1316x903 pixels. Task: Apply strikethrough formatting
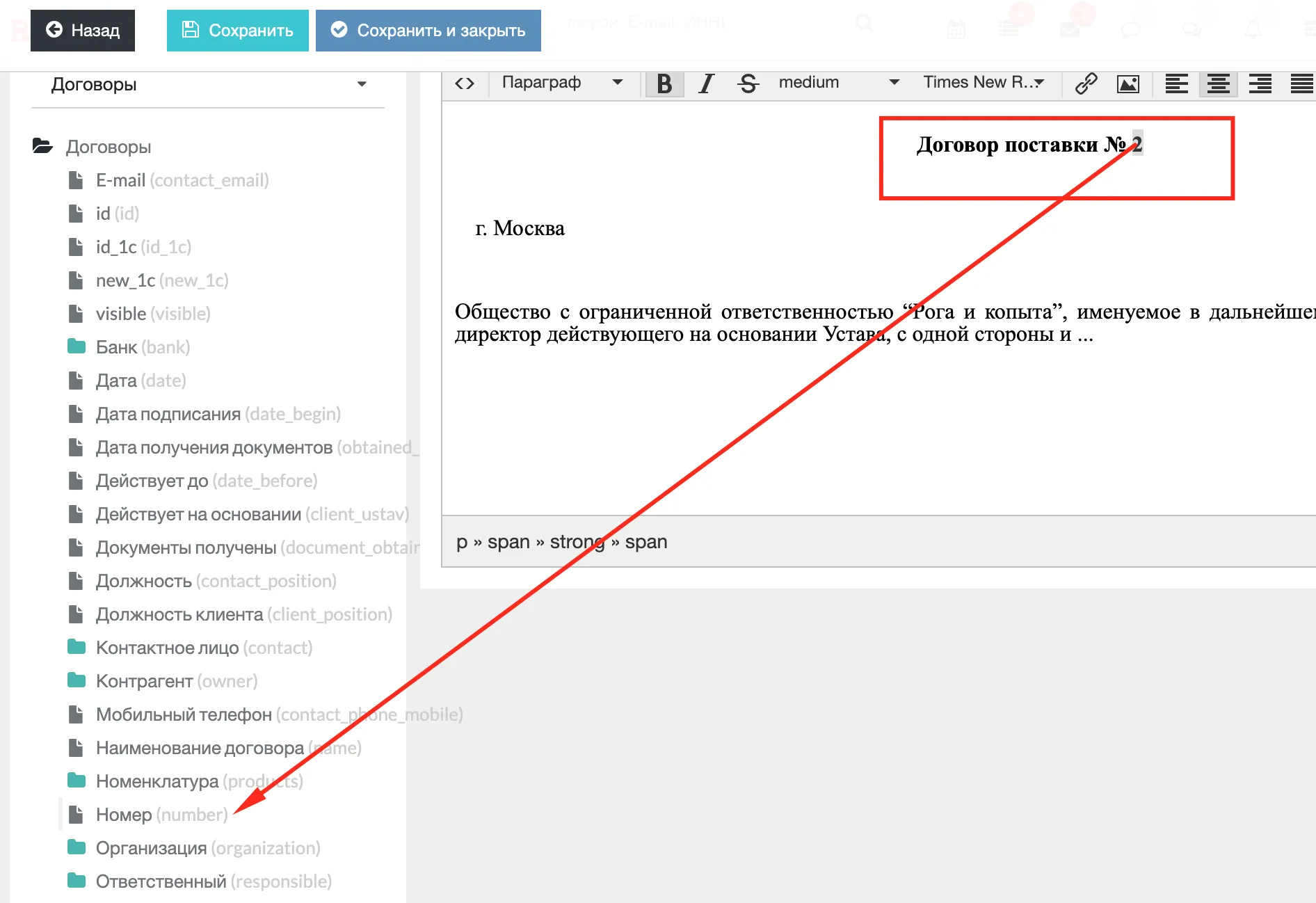(748, 83)
